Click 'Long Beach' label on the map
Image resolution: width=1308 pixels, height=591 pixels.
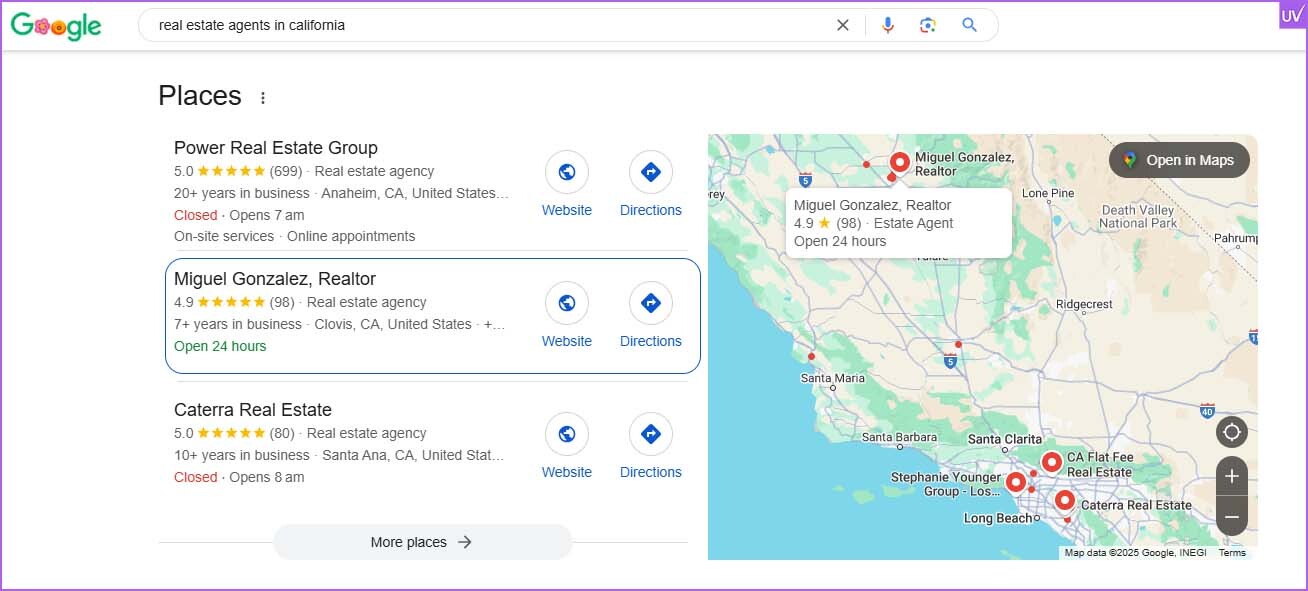pos(997,518)
